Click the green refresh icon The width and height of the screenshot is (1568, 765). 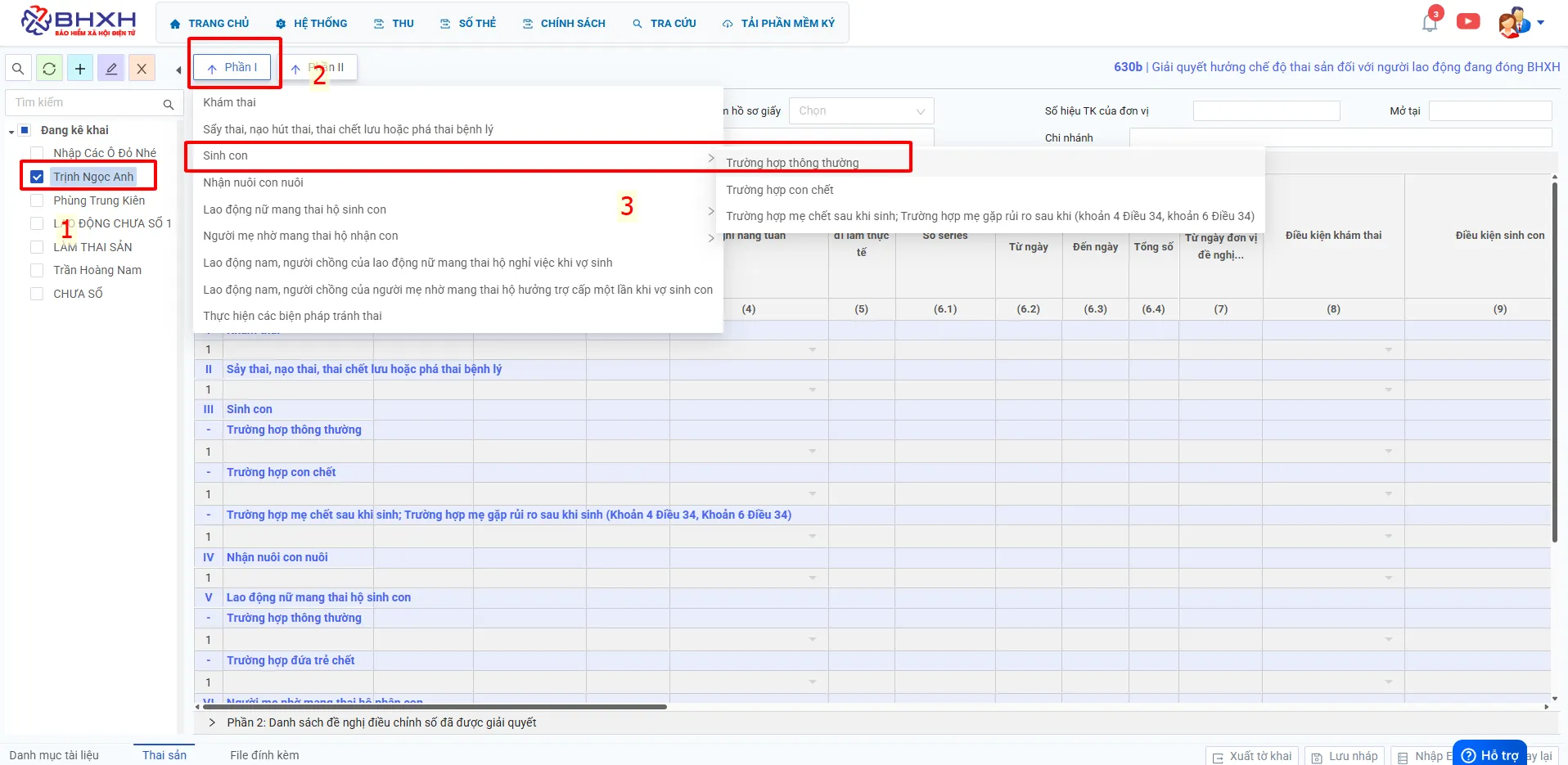[49, 69]
